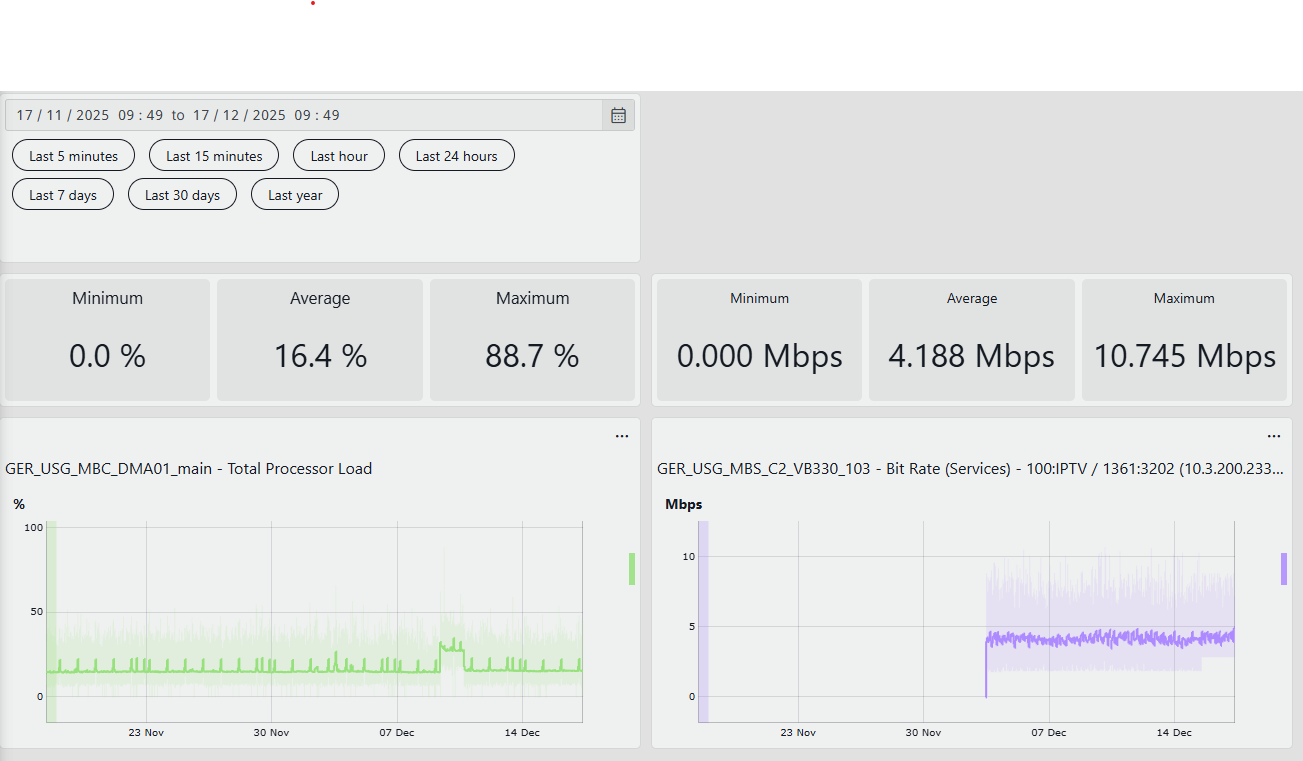Show data for the Last year

295,195
